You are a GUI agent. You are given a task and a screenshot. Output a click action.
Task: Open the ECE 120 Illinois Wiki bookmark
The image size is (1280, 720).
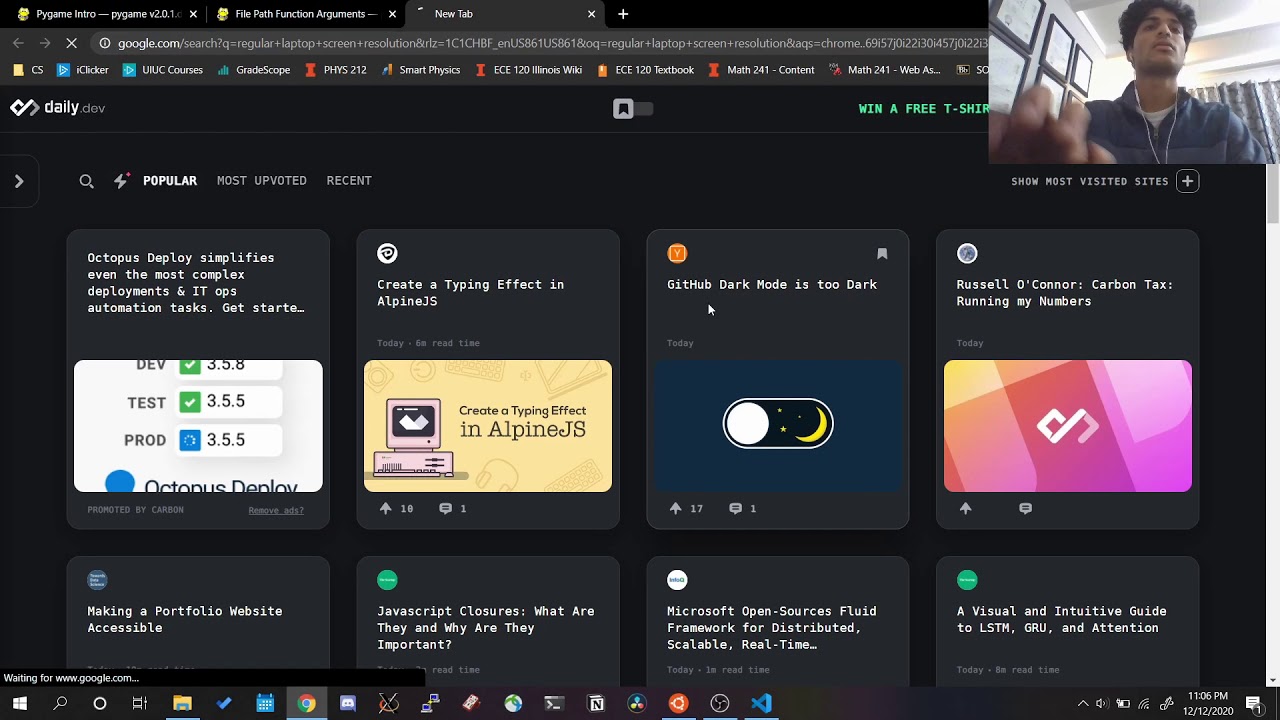click(x=528, y=70)
